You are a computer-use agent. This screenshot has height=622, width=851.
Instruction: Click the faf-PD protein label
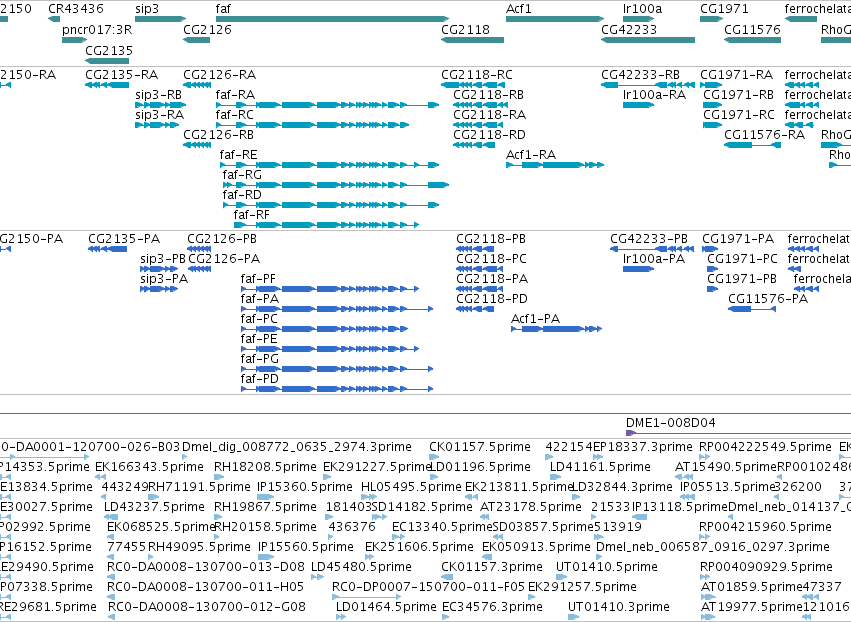(x=260, y=378)
